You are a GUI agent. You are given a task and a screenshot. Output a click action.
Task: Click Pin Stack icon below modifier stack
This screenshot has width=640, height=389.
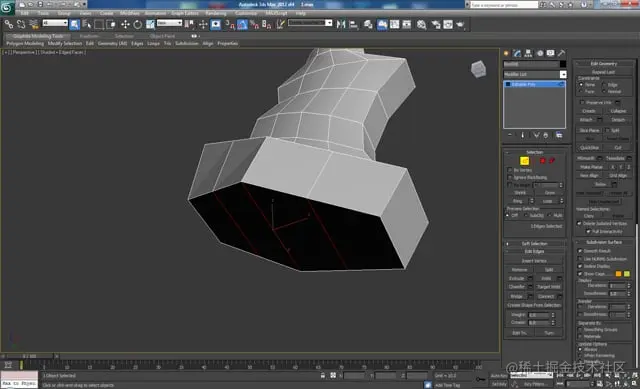pyautogui.click(x=510, y=135)
